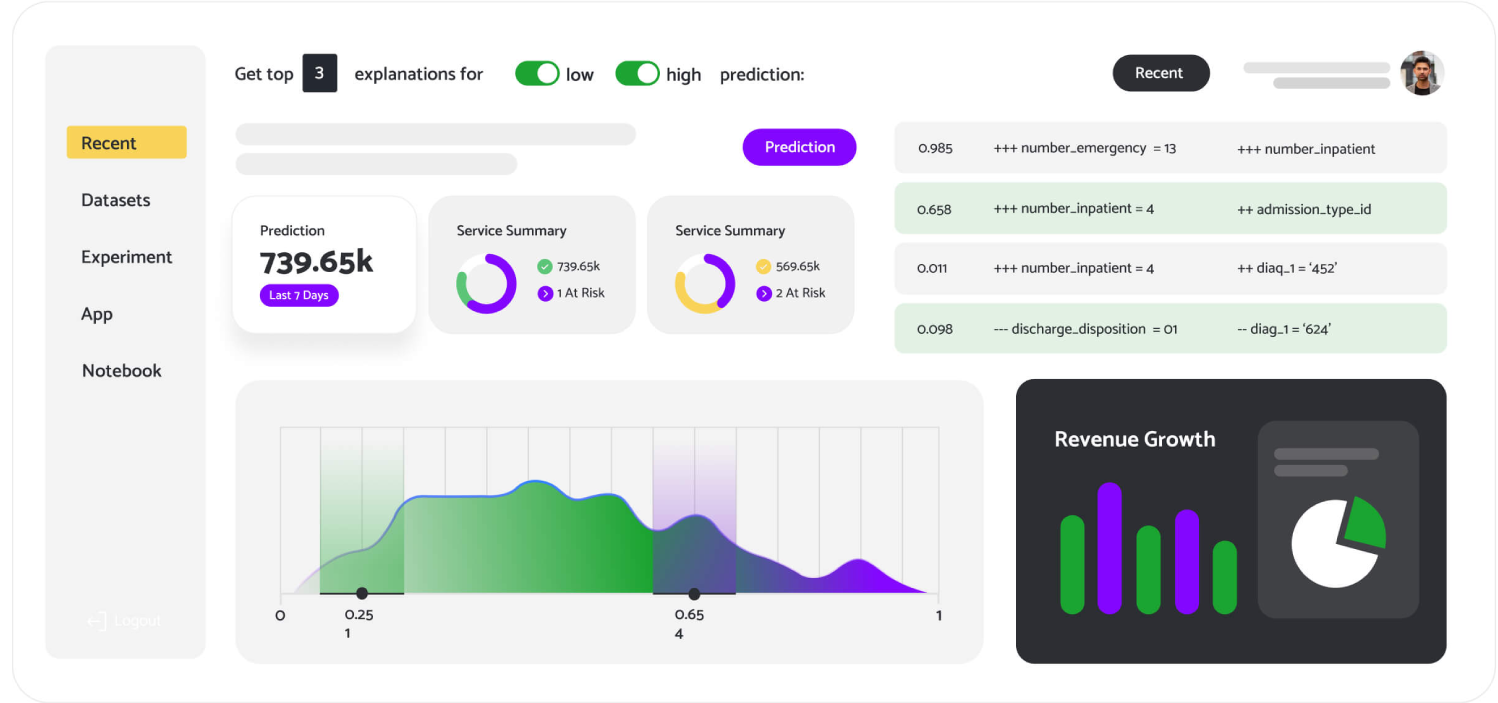This screenshot has width=1498, height=703.
Task: Click the user profile avatar photo
Action: [1421, 73]
